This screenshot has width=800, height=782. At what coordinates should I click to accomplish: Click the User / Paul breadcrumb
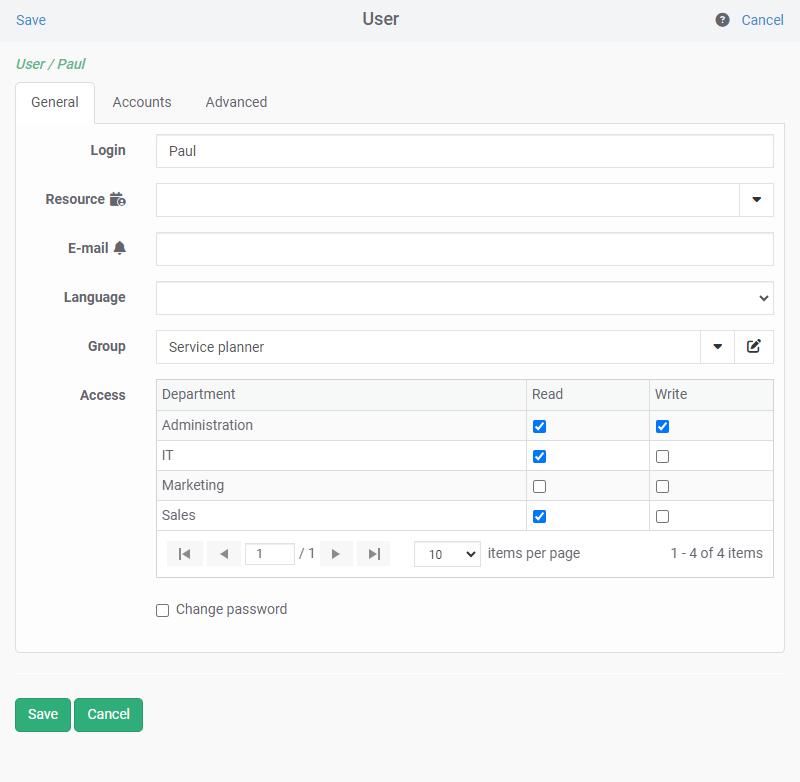pyautogui.click(x=51, y=64)
